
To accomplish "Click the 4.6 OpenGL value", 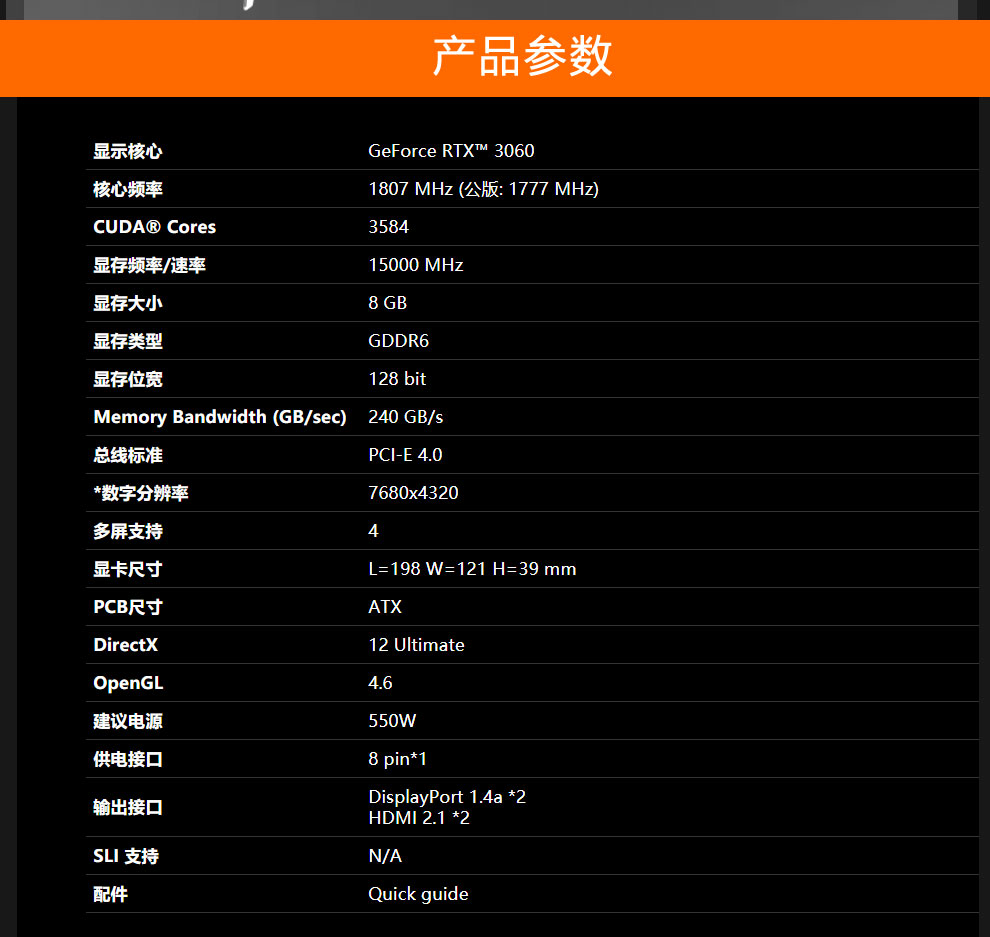I will point(380,683).
